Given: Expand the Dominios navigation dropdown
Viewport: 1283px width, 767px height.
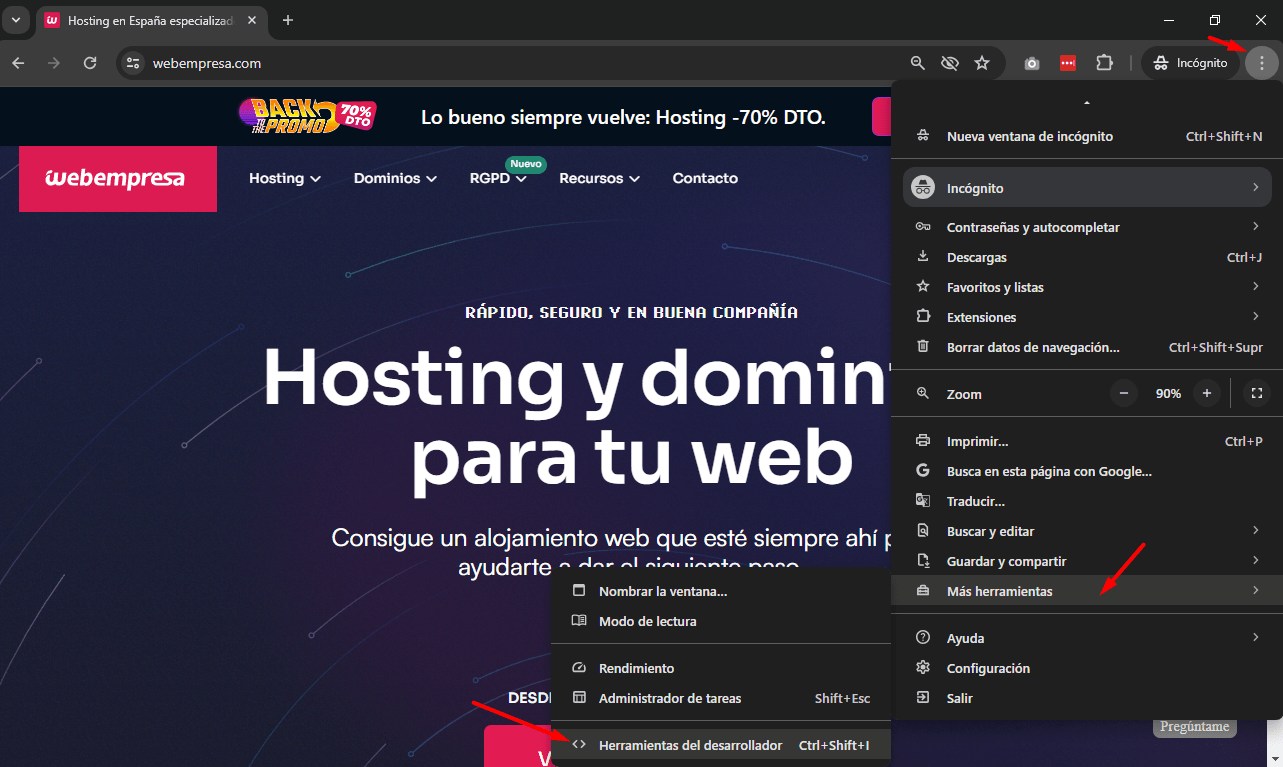Looking at the screenshot, I should pyautogui.click(x=395, y=178).
